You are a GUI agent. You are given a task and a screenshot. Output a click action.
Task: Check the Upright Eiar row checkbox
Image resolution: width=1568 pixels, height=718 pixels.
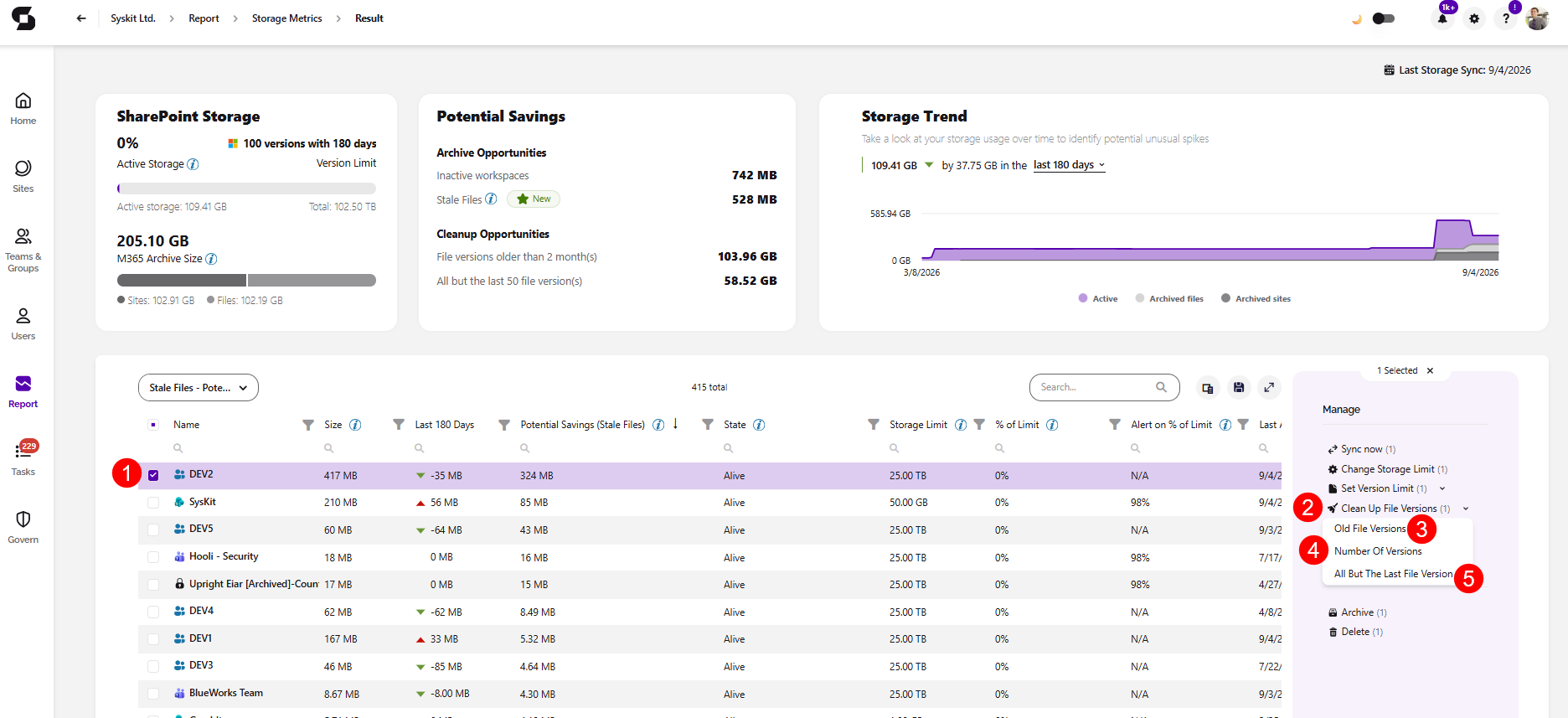(153, 585)
